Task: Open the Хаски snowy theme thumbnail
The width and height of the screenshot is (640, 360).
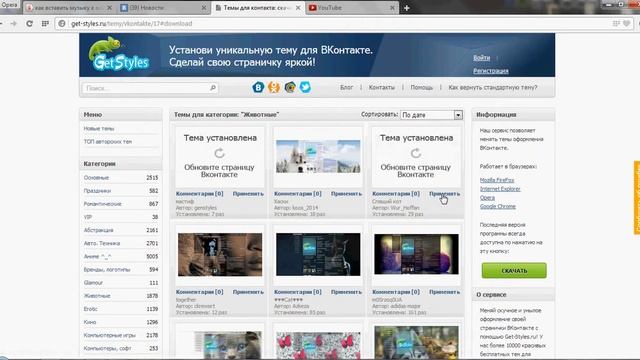Action: 318,156
